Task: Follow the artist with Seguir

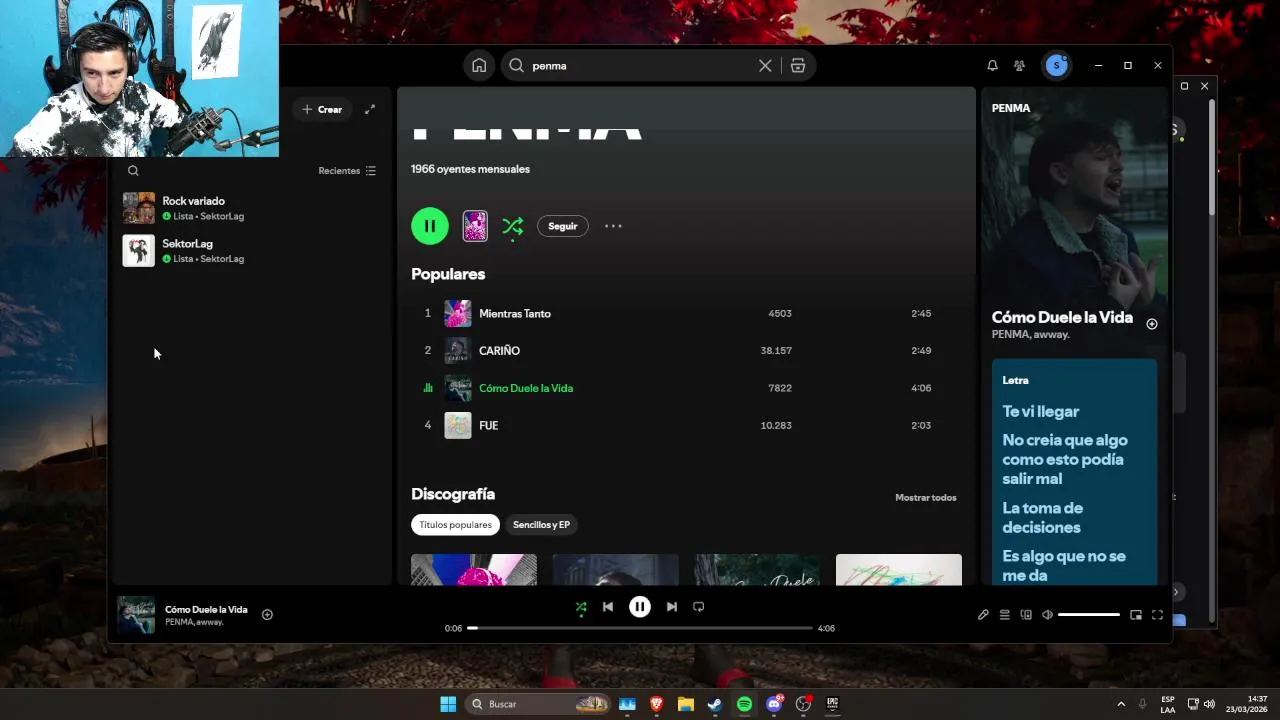Action: [563, 226]
